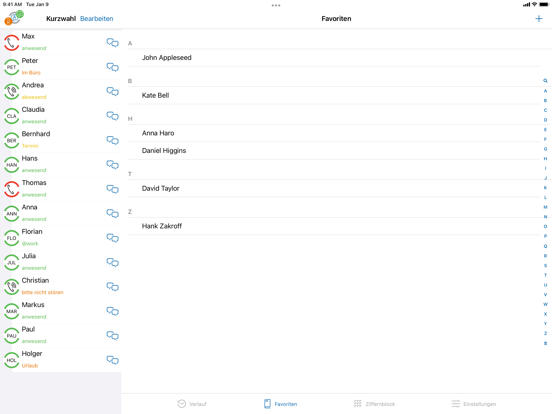The image size is (552, 414).
Task: Click Bearbeiten to edit speed dial
Action: [96, 19]
